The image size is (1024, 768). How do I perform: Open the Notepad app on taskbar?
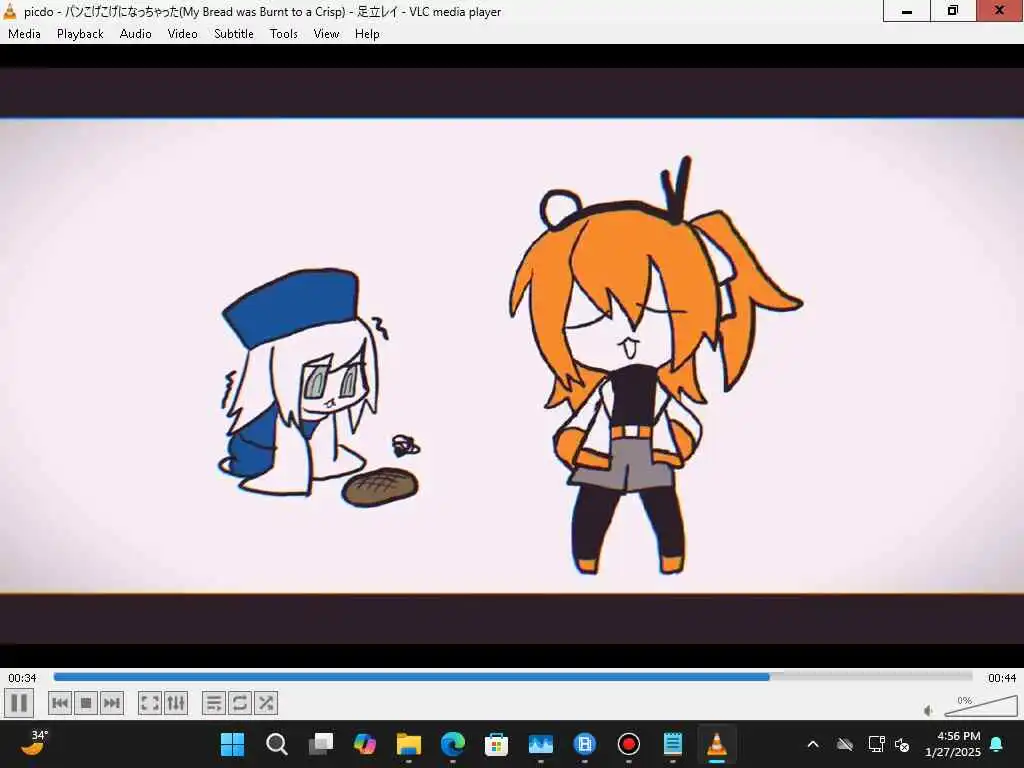tap(673, 744)
